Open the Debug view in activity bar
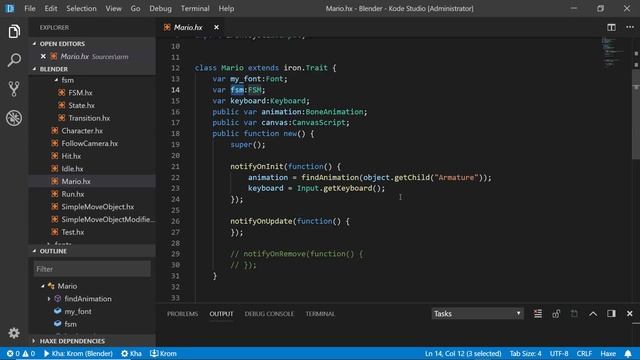 [14, 118]
